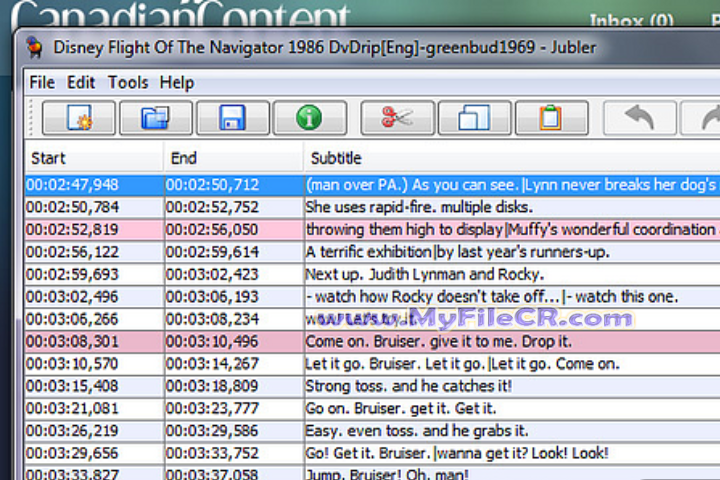Show file info with the green info icon
This screenshot has height=480, width=720.
[309, 118]
